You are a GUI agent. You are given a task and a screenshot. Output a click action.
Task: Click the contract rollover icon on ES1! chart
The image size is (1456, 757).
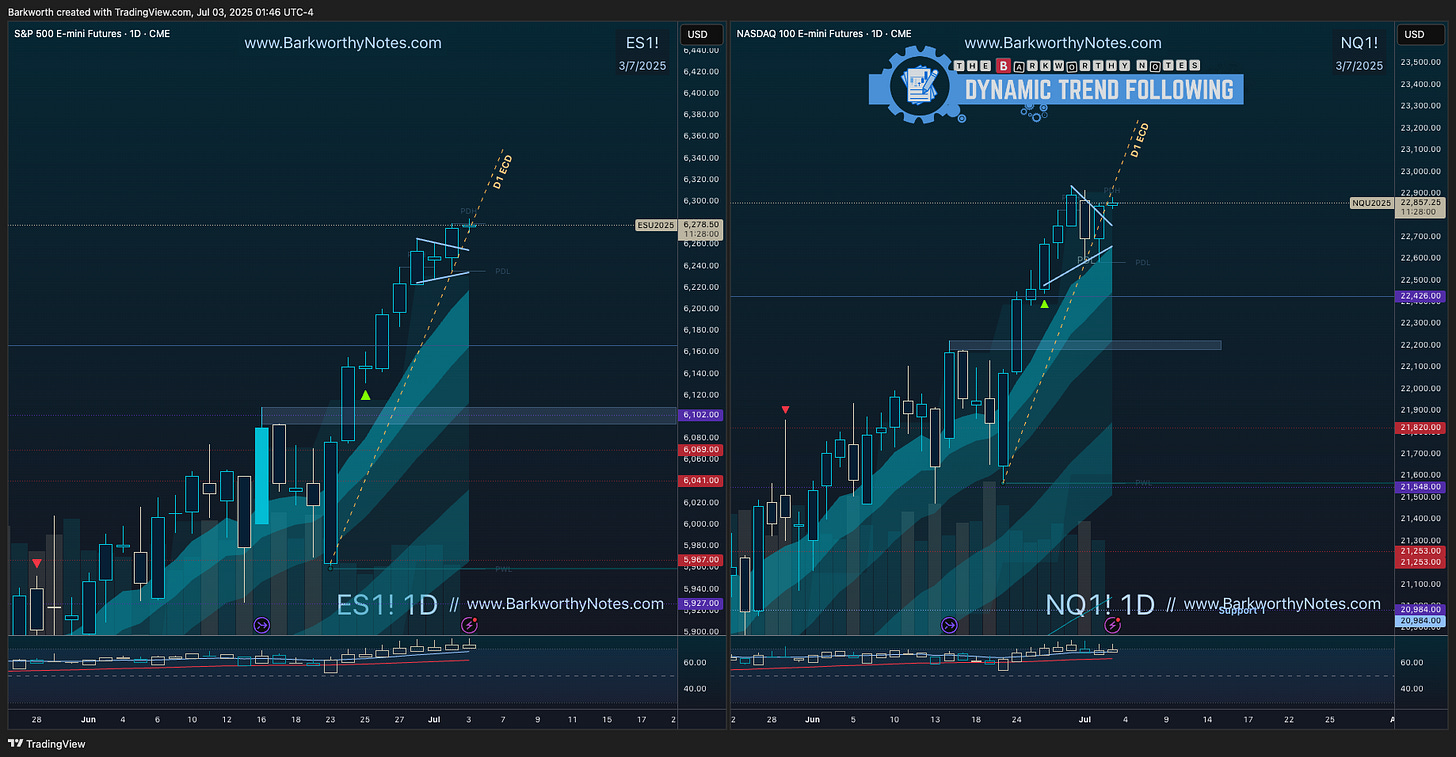point(262,625)
